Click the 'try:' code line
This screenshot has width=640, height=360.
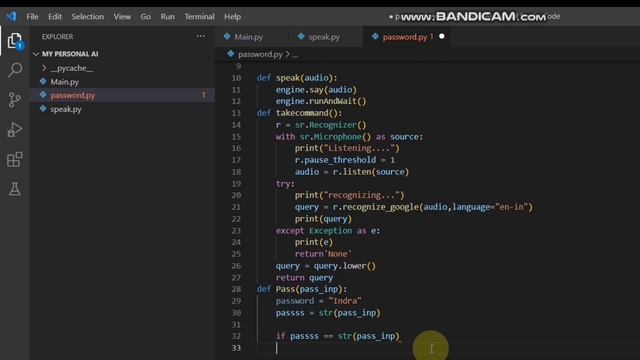coord(285,184)
